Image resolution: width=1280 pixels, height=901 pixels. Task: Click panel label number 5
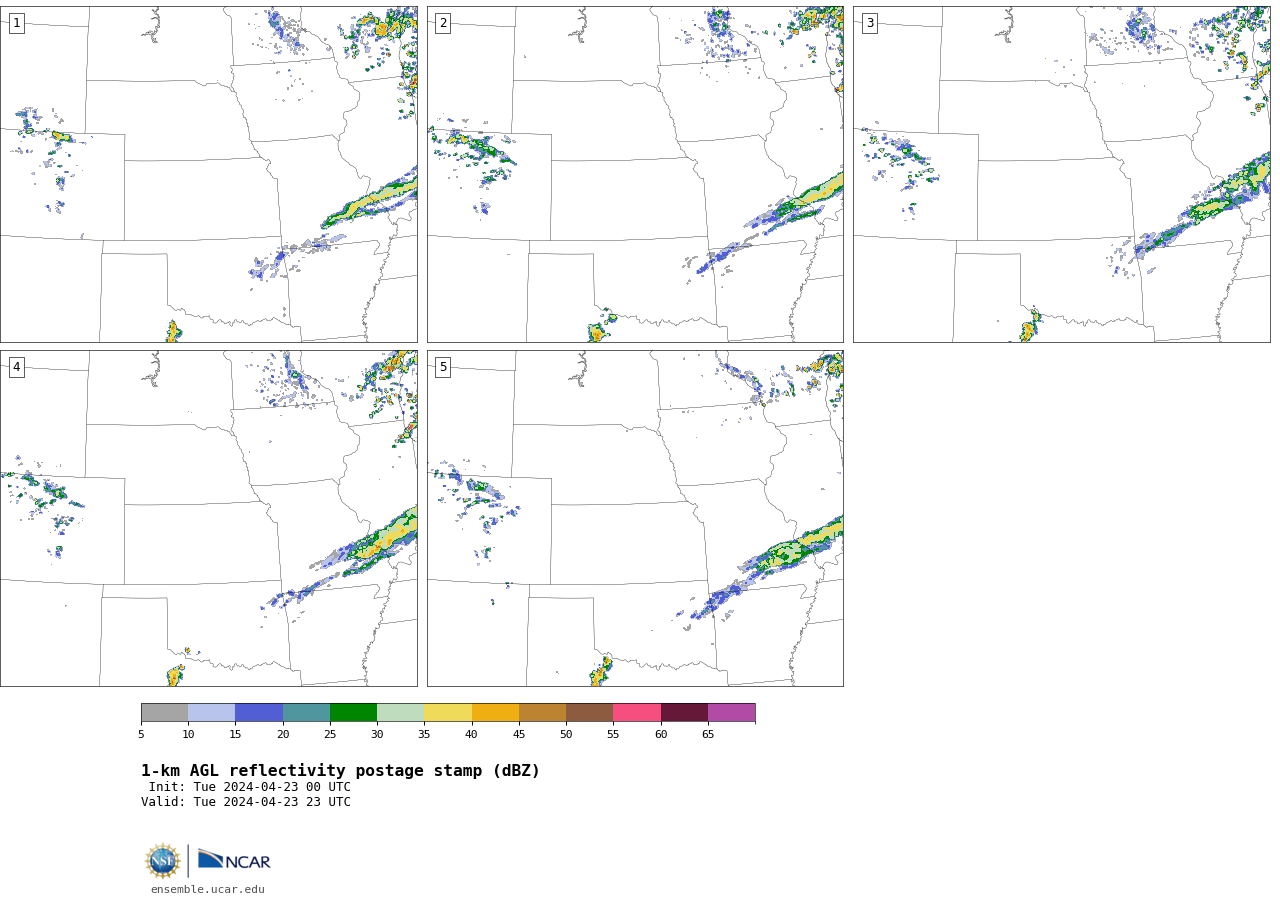(443, 367)
